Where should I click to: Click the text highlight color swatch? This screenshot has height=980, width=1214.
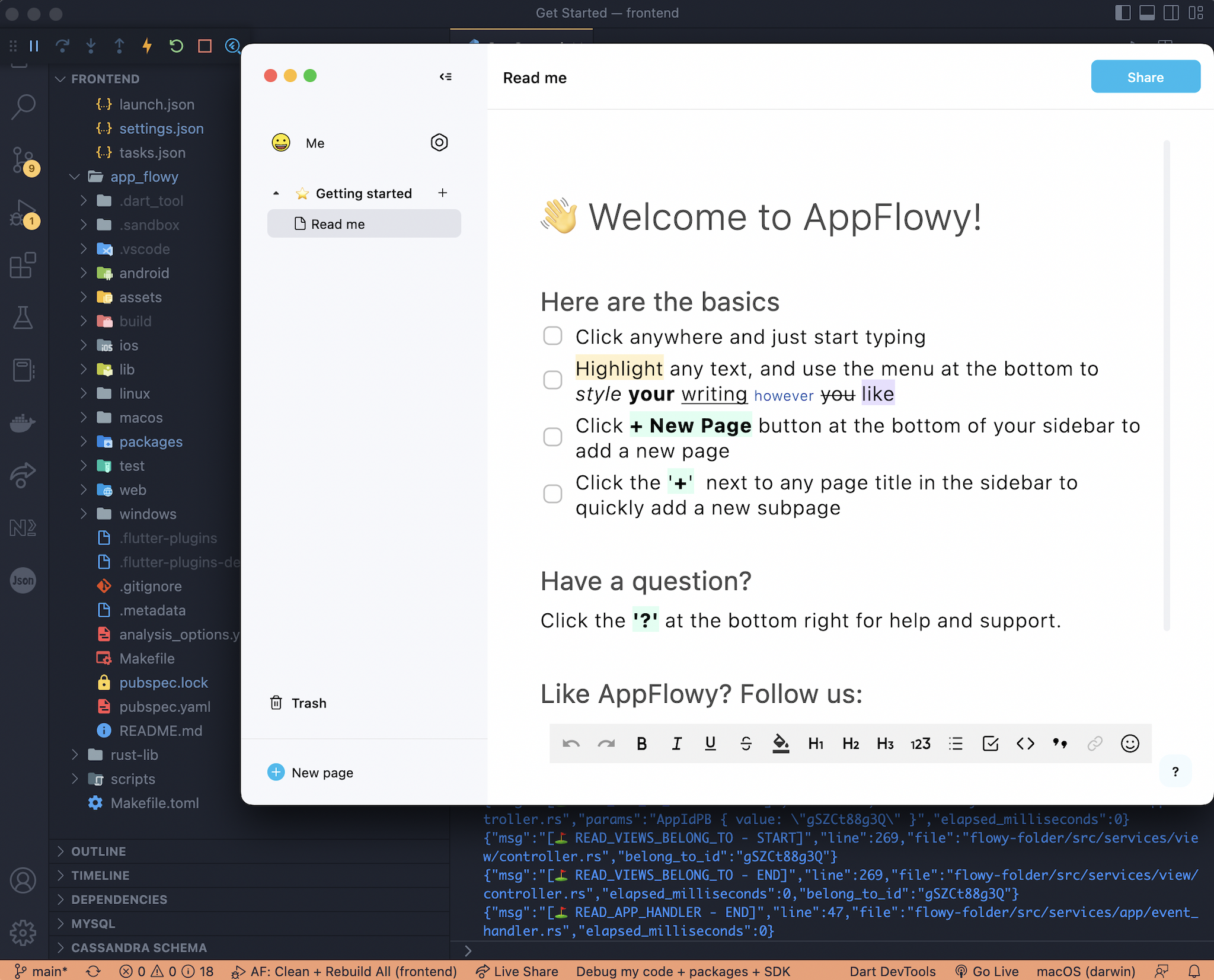coord(780,743)
